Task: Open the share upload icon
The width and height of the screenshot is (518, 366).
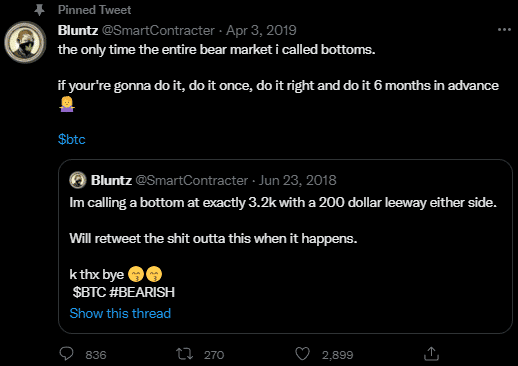Action: click(x=431, y=354)
